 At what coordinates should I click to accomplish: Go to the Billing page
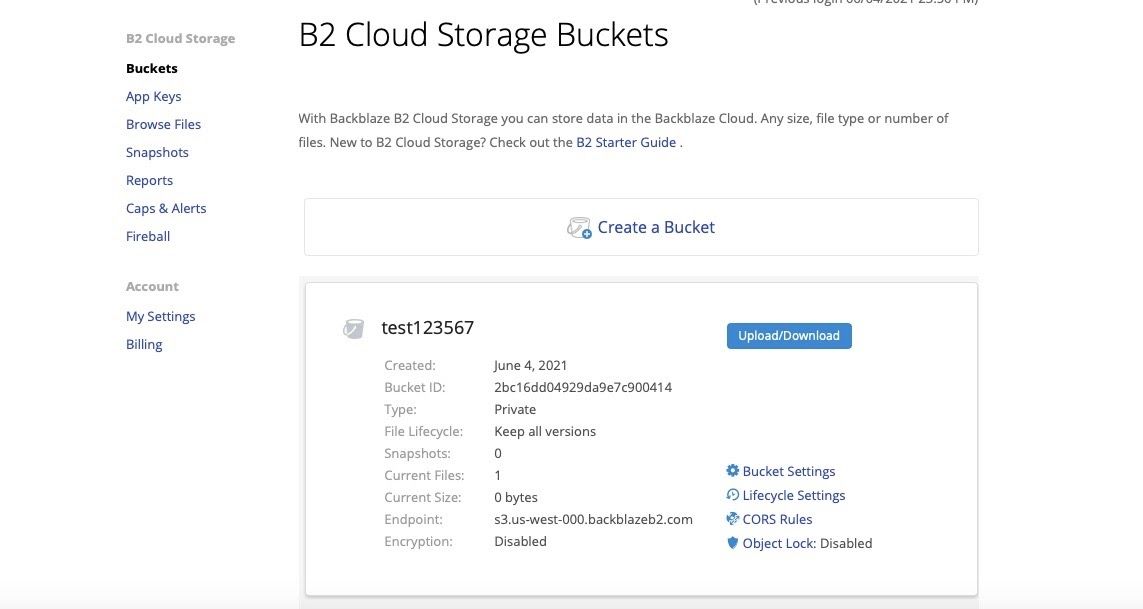[144, 345]
